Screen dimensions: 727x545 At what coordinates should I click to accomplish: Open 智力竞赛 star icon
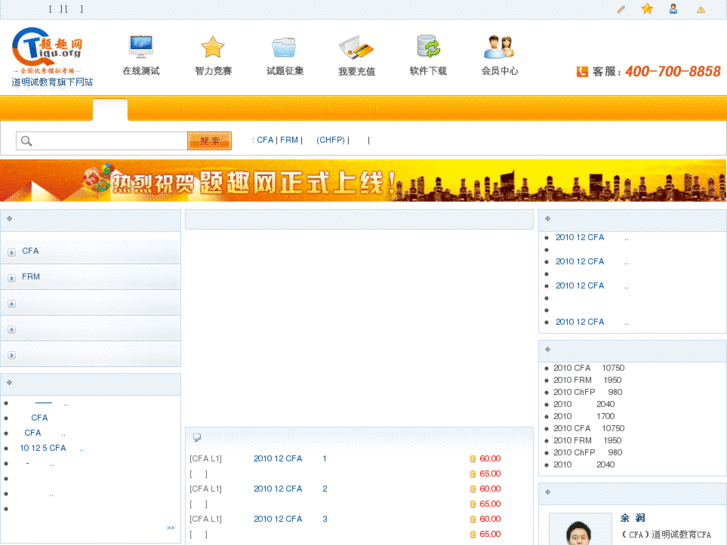point(213,47)
